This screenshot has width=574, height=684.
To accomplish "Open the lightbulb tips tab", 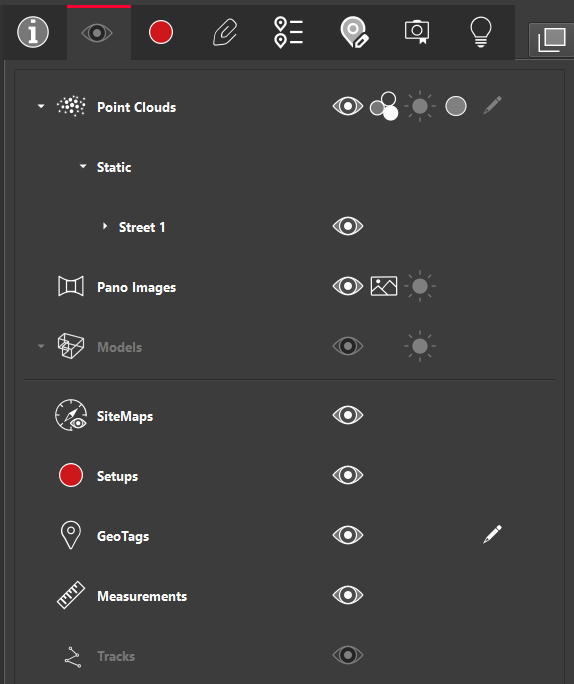I will click(481, 32).
